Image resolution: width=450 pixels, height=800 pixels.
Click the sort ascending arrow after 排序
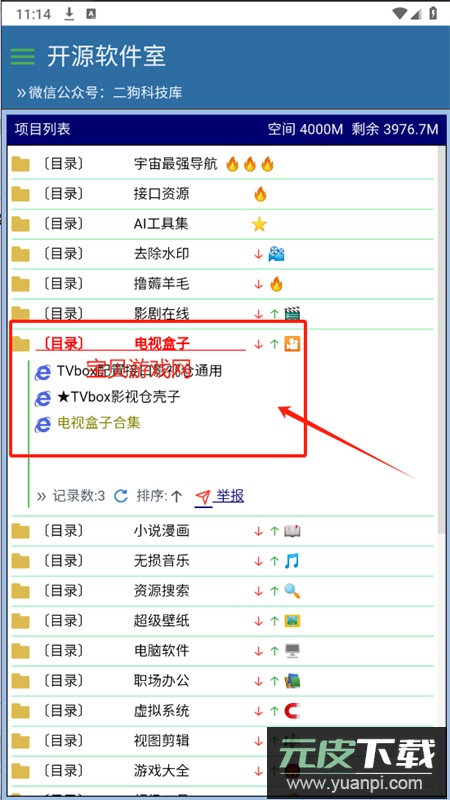177,496
